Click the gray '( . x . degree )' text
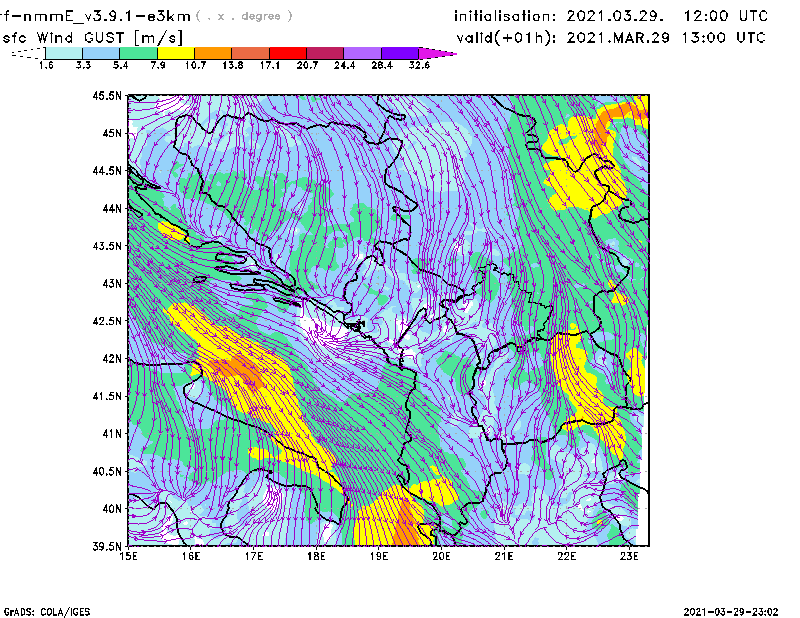 pyautogui.click(x=244, y=16)
